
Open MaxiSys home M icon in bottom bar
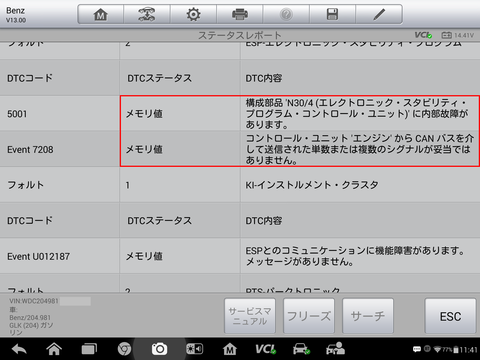[230, 349]
